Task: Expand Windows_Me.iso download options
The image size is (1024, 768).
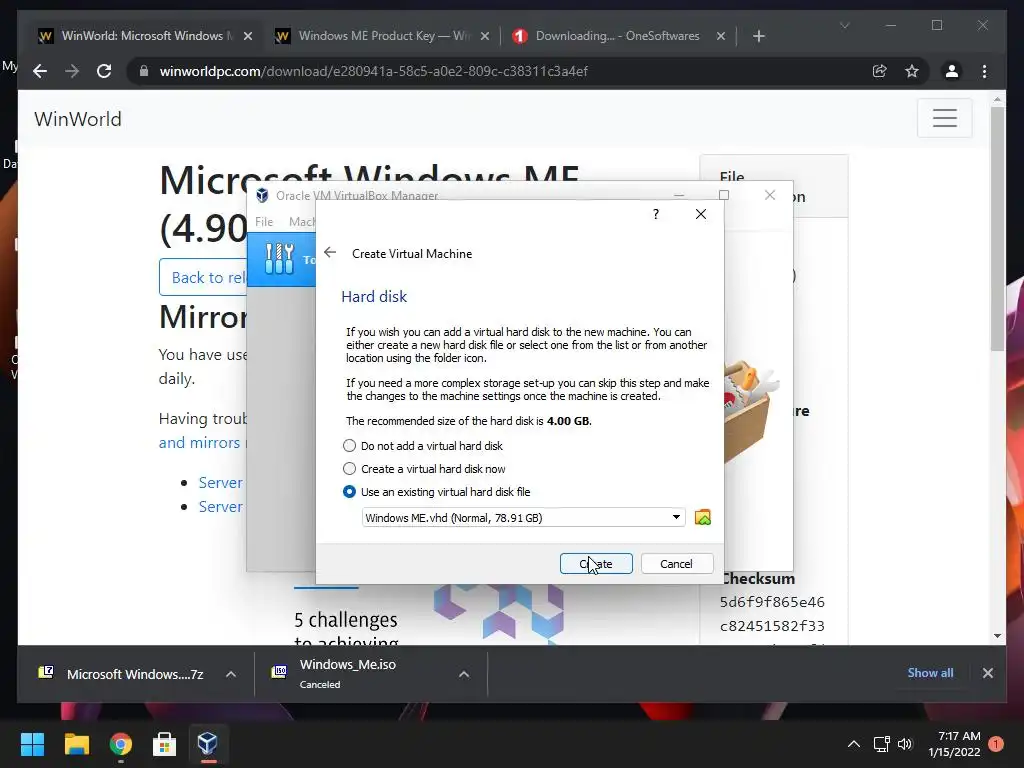Action: tap(464, 674)
